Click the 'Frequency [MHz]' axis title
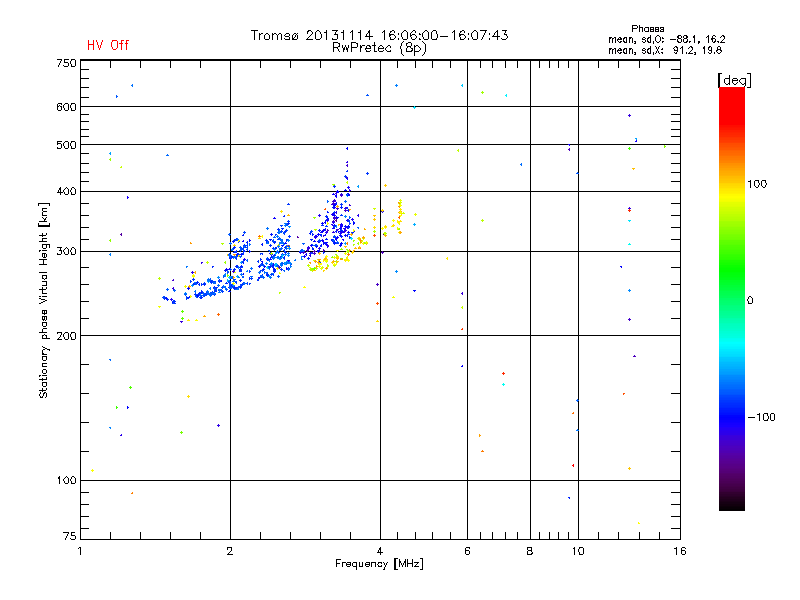Image resolution: width=800 pixels, height=600 pixels. coord(379,564)
